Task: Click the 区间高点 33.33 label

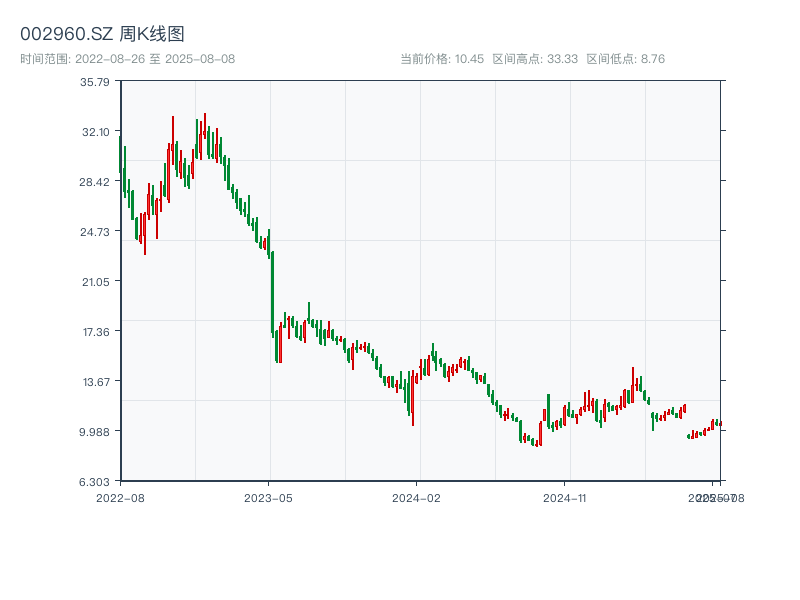Action: pyautogui.click(x=535, y=59)
